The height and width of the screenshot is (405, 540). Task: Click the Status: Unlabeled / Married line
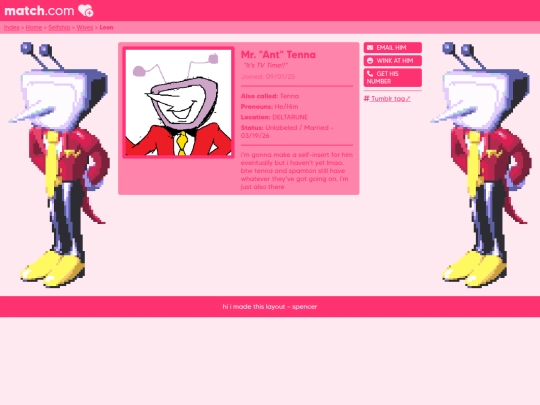pyautogui.click(x=287, y=132)
